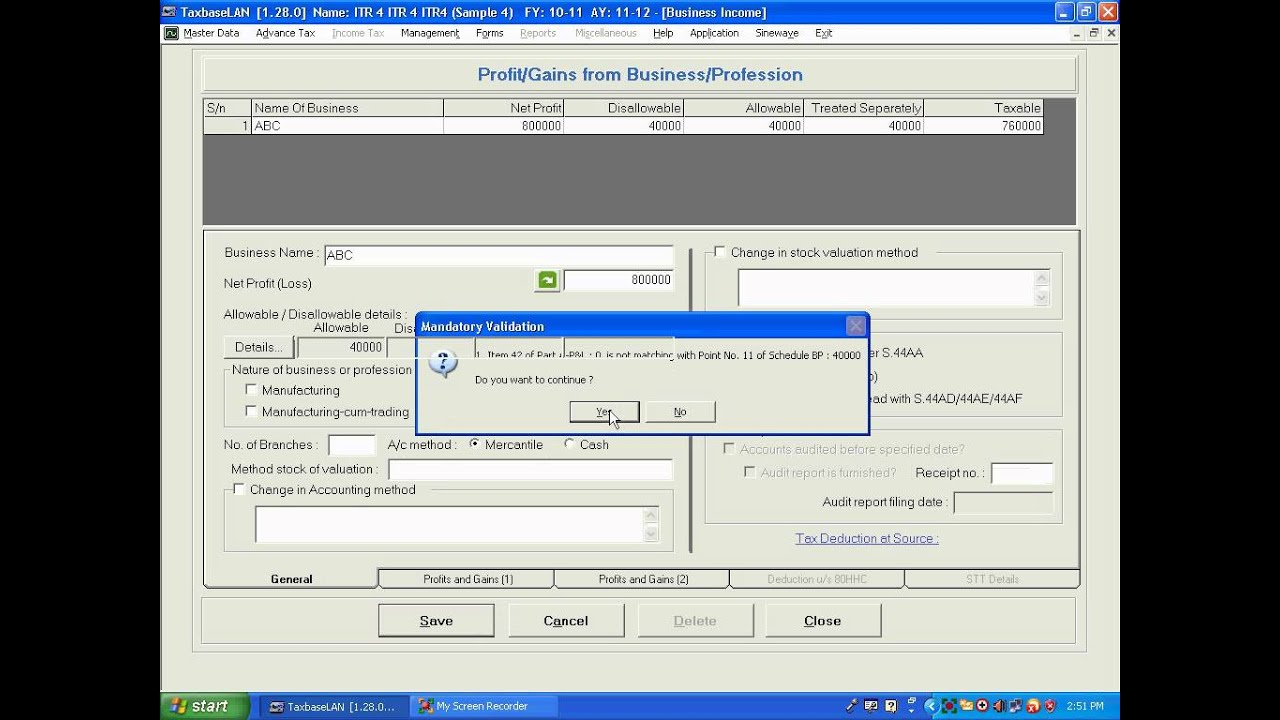Open the Tax Deduction at Source link

pos(867,538)
